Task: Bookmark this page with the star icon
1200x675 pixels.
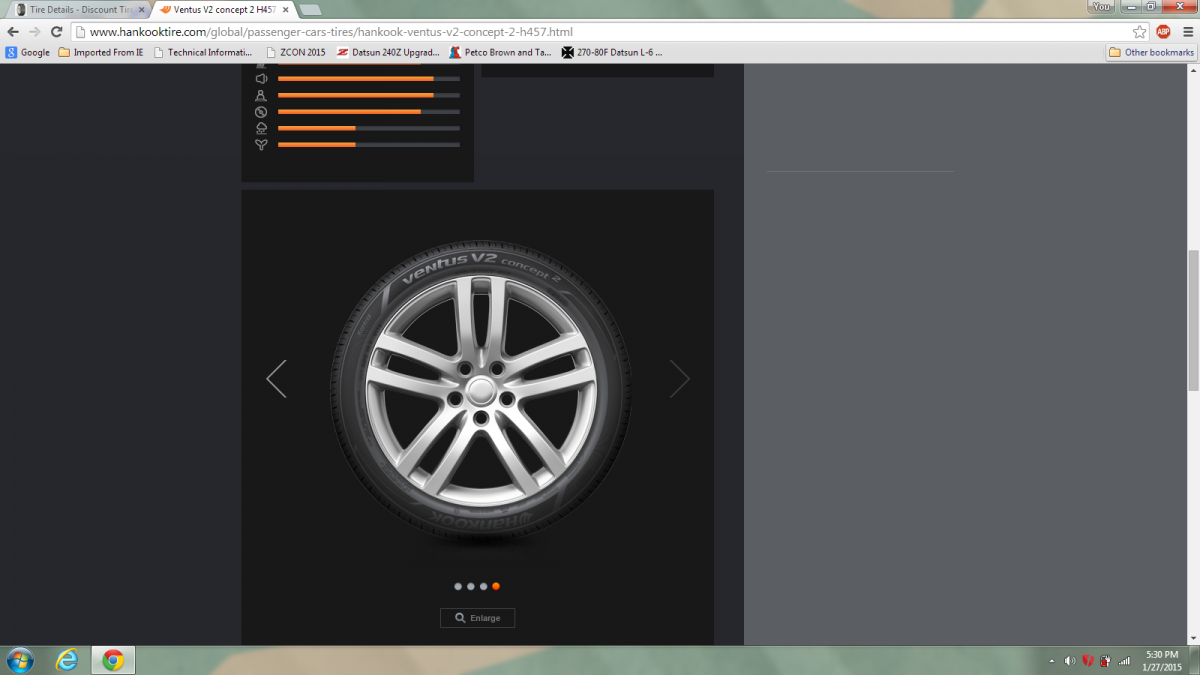Action: coord(1139,32)
